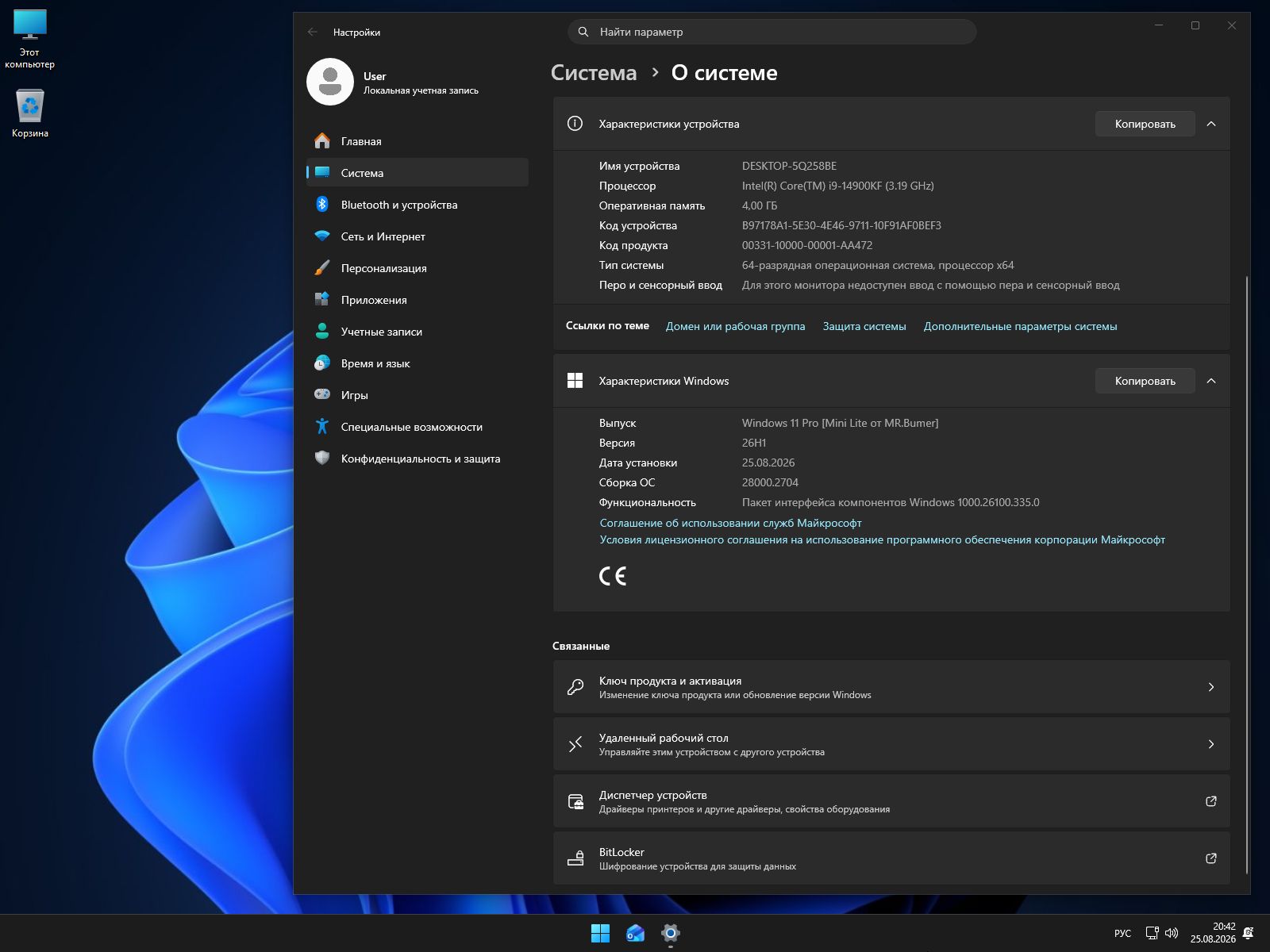Open Outlook from the taskbar
The image size is (1270, 952).
636,934
